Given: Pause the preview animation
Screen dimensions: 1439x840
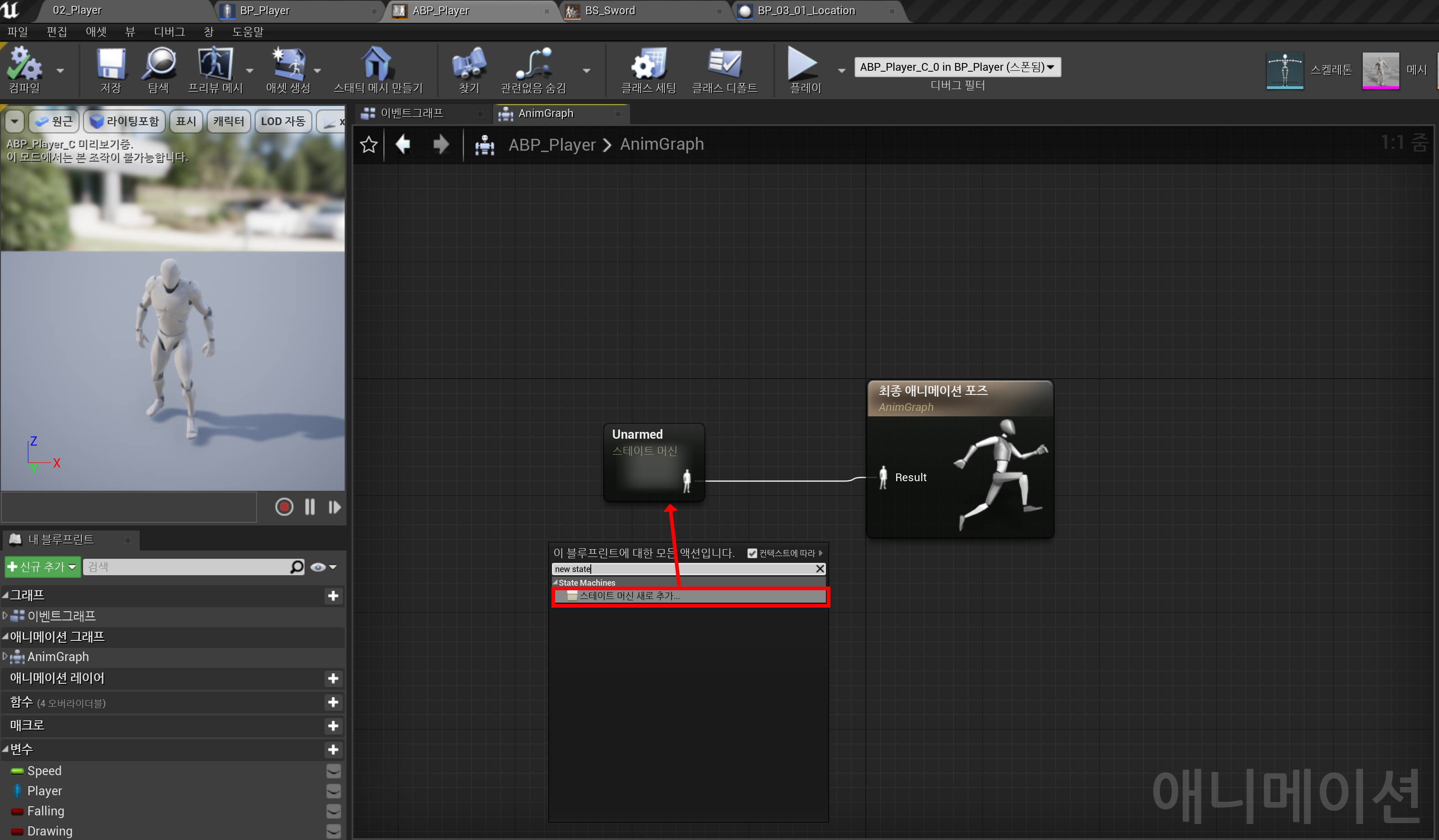Looking at the screenshot, I should coord(310,507).
